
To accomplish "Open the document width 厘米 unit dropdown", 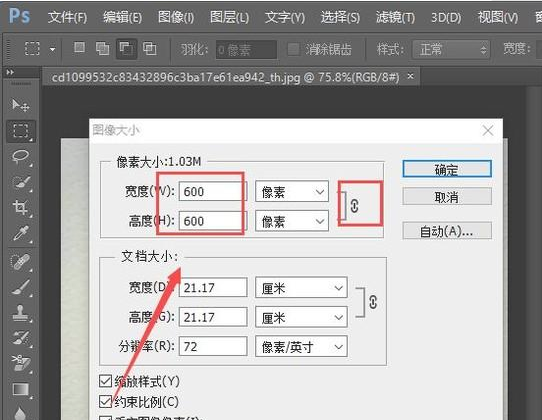I will point(301,288).
